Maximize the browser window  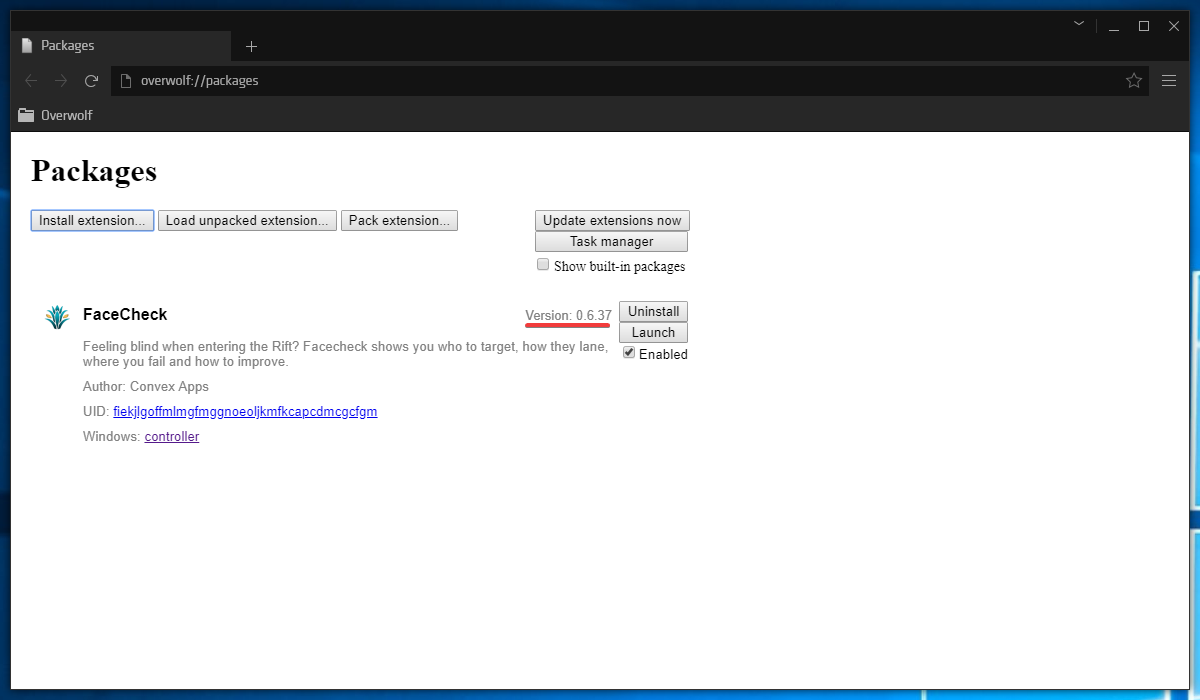1144,26
